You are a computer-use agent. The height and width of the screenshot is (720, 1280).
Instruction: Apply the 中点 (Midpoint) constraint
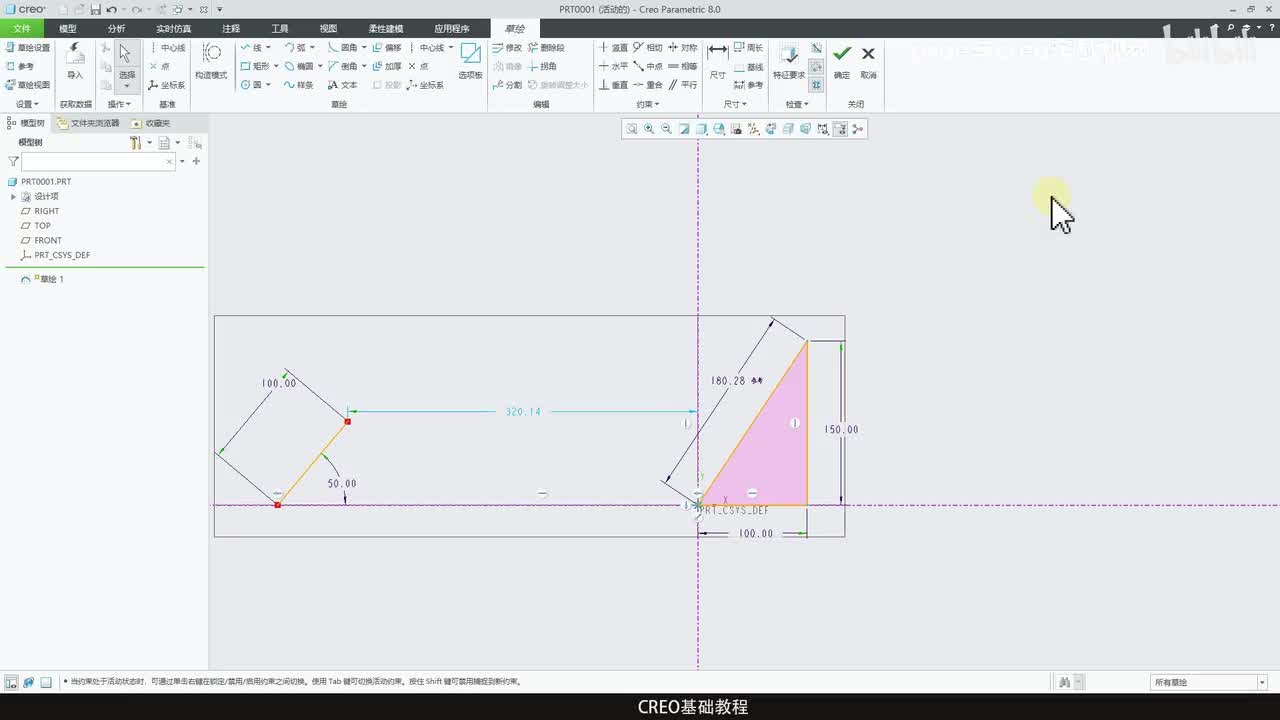coord(648,66)
